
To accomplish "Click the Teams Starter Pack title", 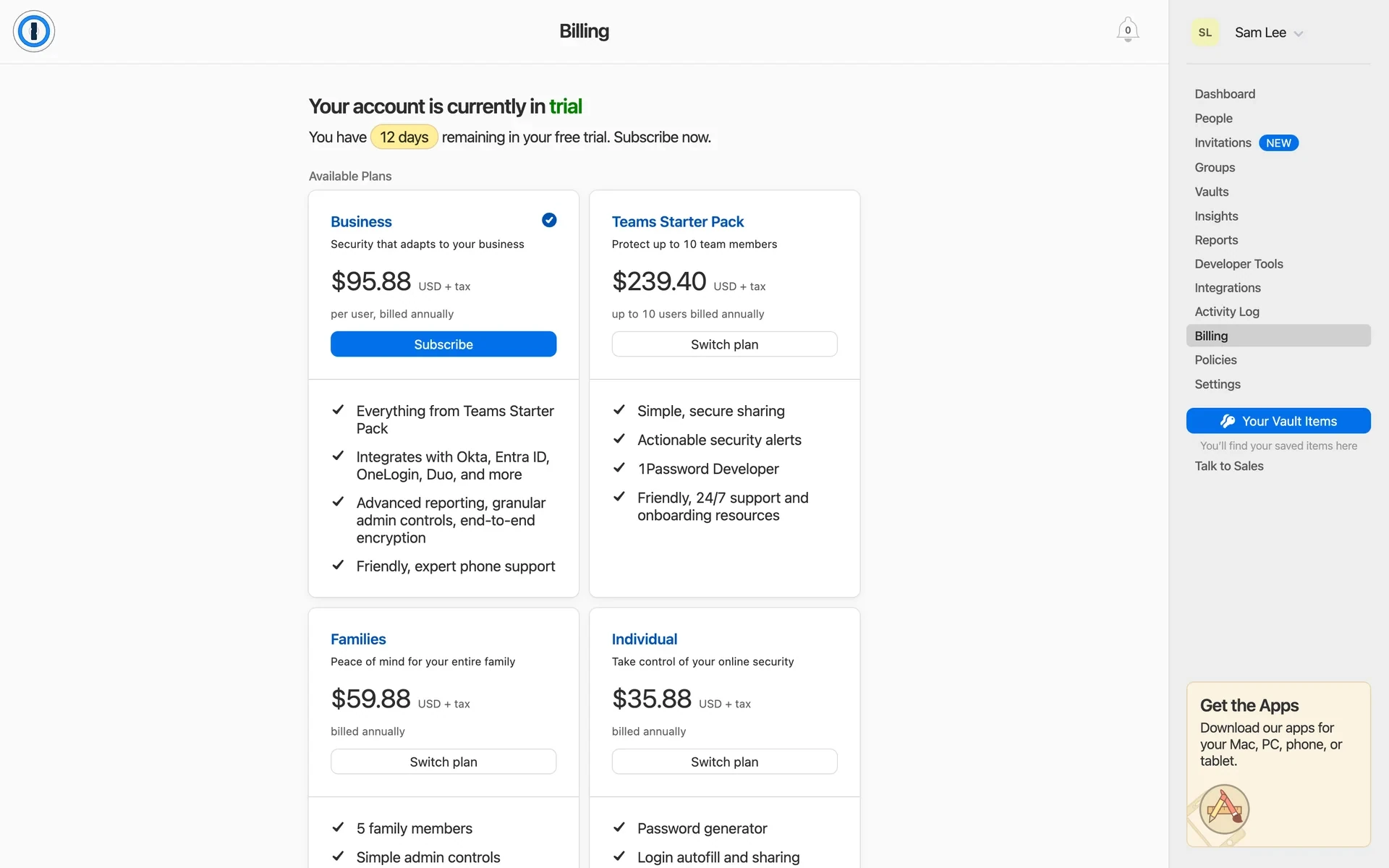I will pyautogui.click(x=678, y=222).
